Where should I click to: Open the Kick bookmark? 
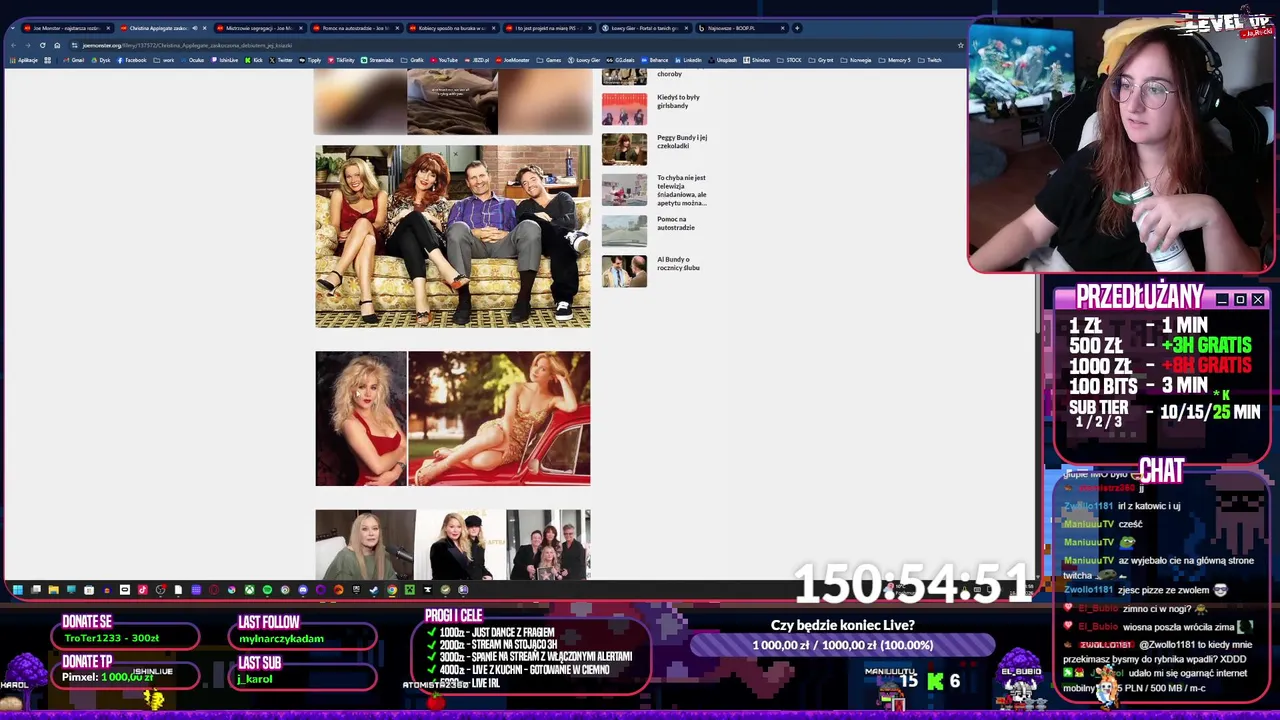pyautogui.click(x=254, y=60)
